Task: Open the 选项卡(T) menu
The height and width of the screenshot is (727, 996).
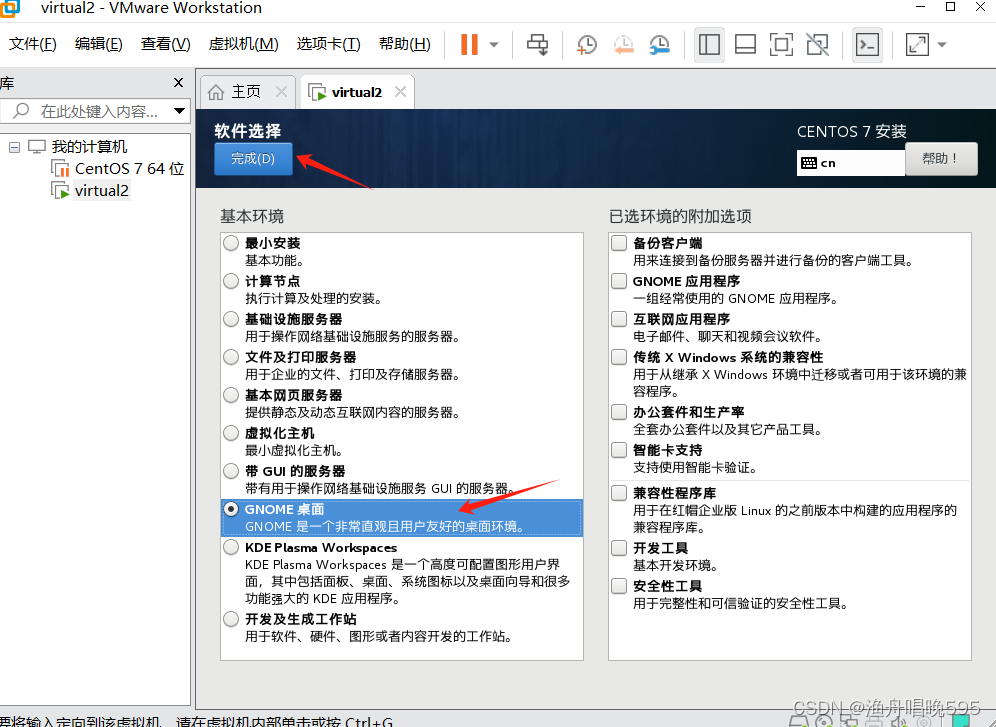Action: [x=328, y=44]
